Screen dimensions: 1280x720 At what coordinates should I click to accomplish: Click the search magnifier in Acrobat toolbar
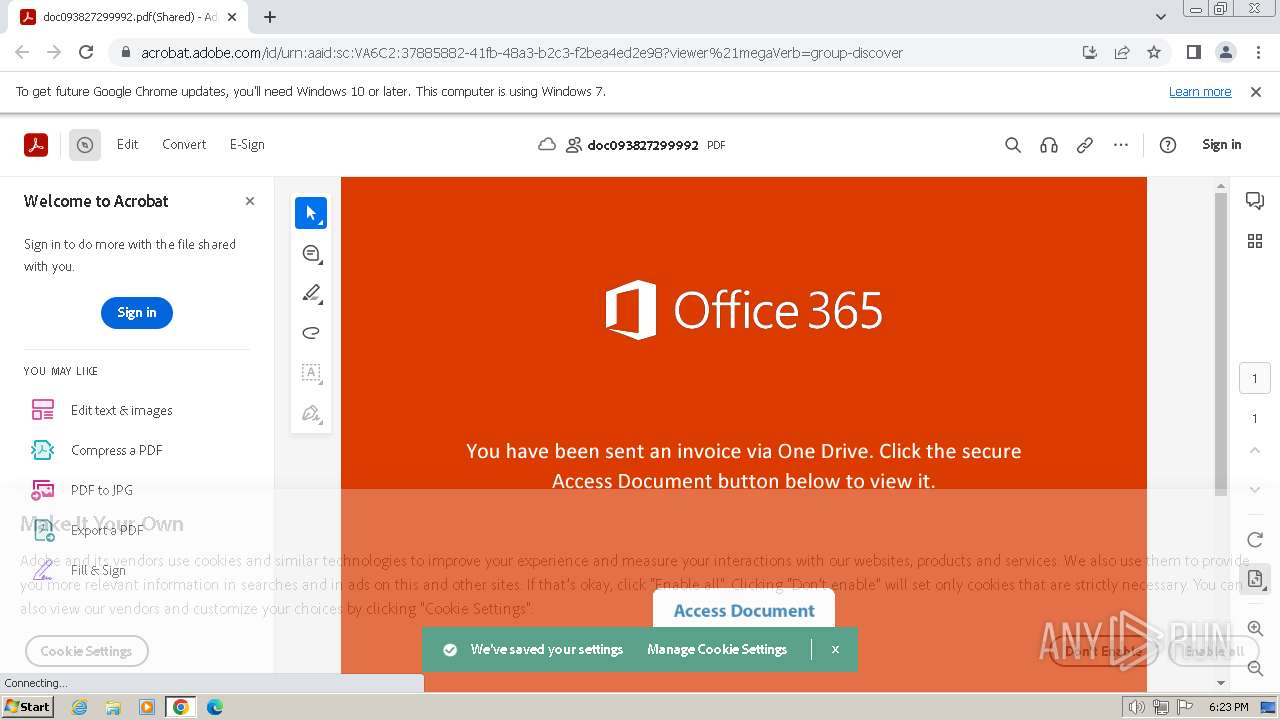pyautogui.click(x=1013, y=145)
